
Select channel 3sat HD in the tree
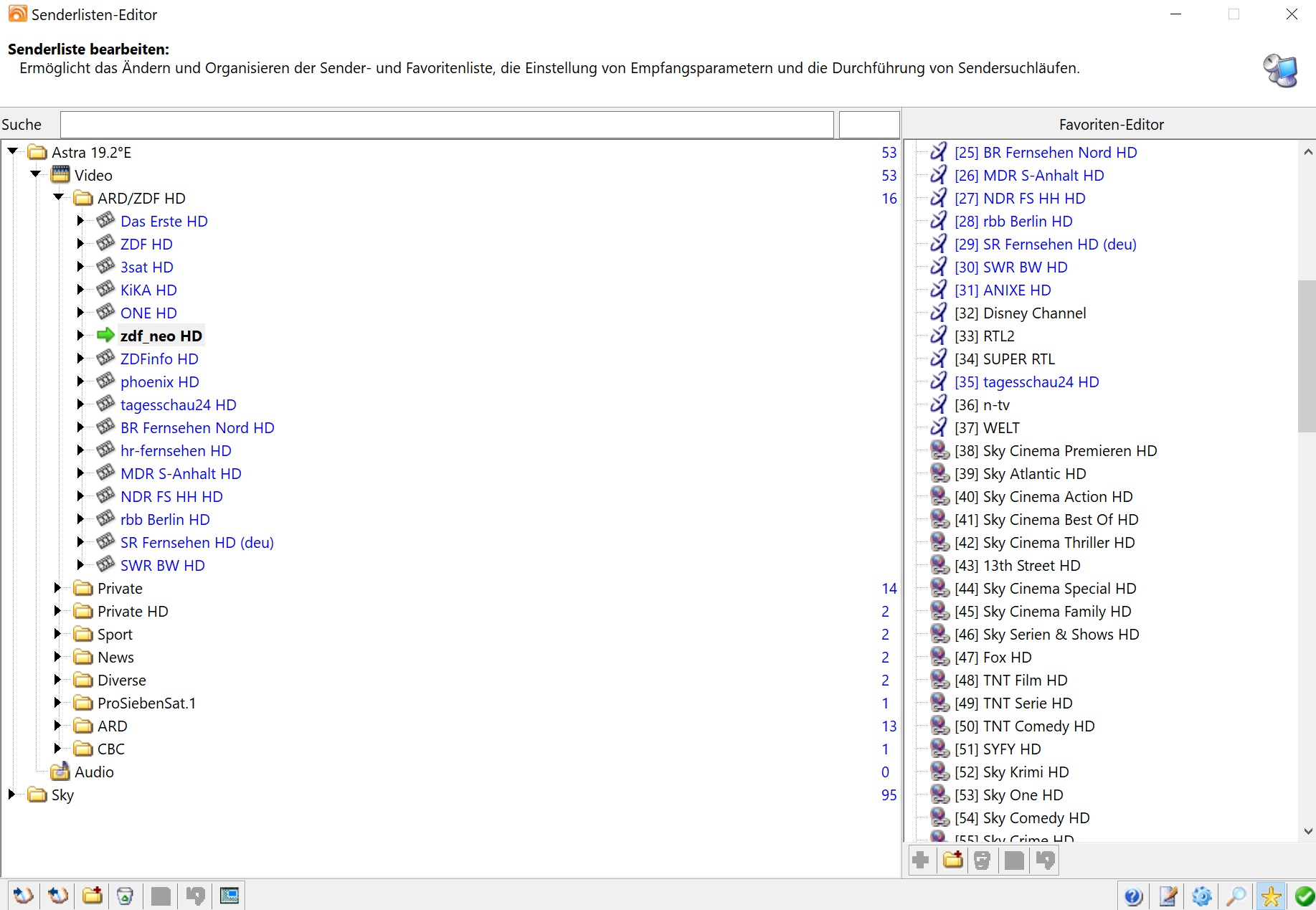coord(147,267)
